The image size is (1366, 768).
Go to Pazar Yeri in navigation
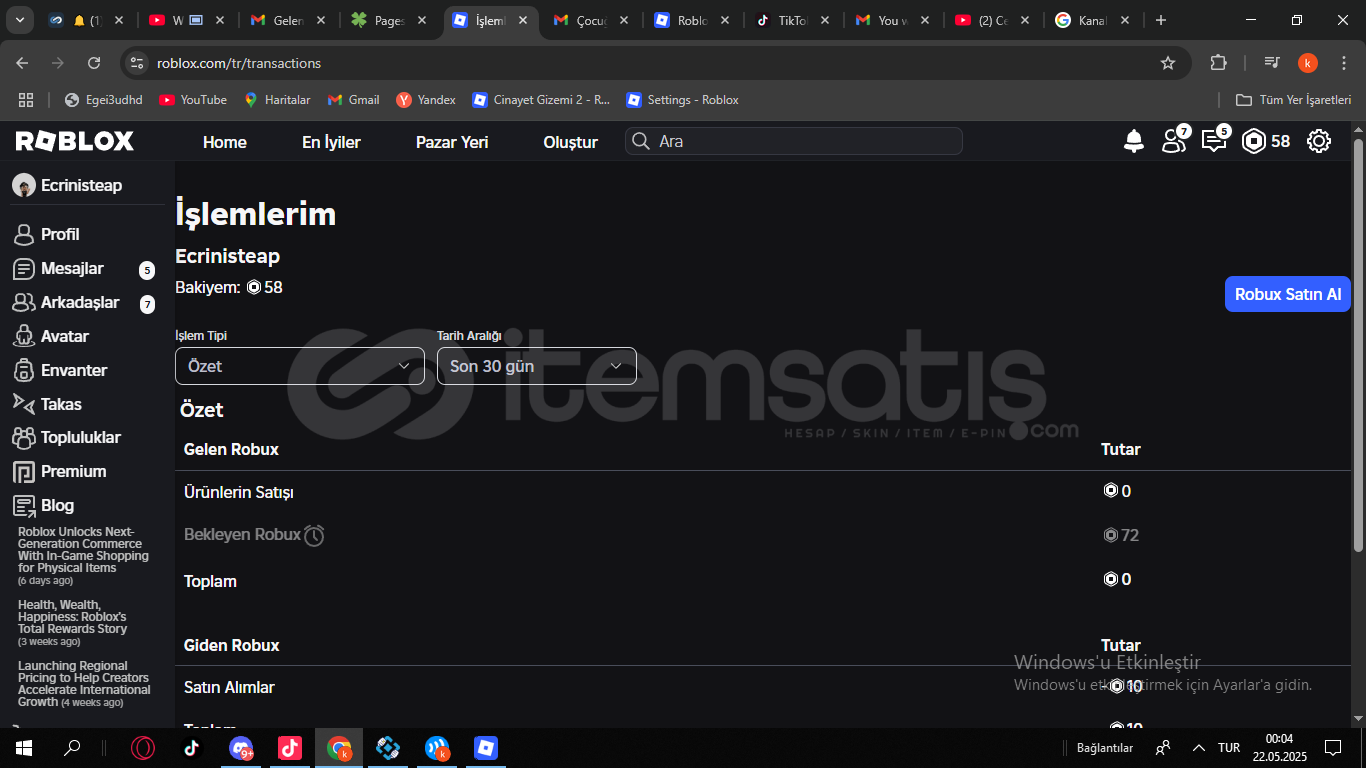click(x=452, y=142)
